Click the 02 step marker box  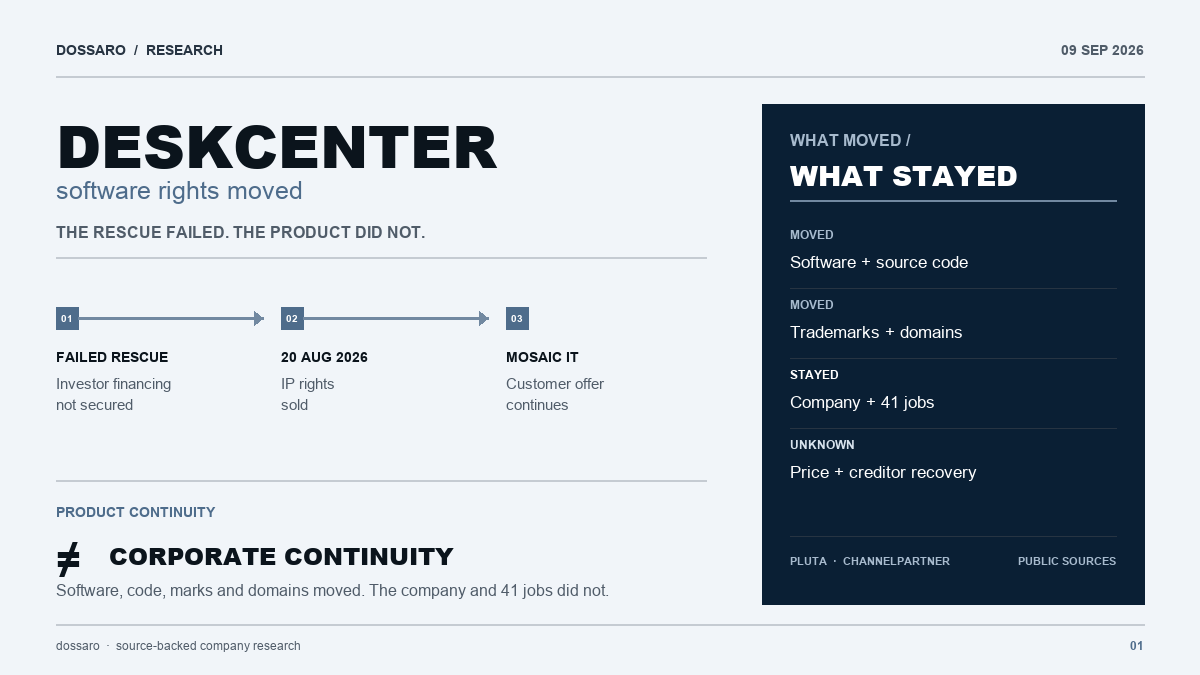tap(292, 319)
